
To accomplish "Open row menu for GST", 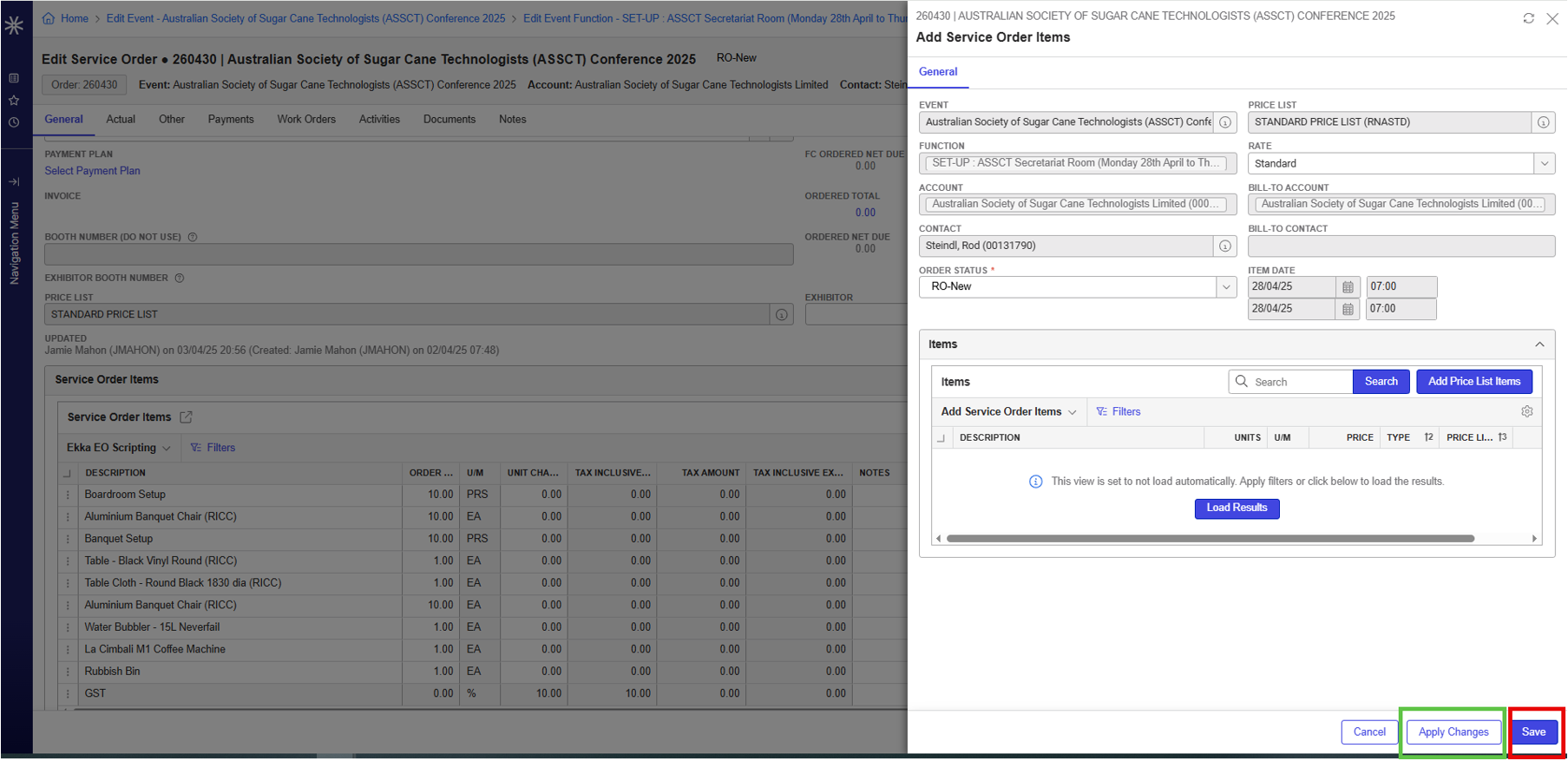I will click(x=68, y=693).
